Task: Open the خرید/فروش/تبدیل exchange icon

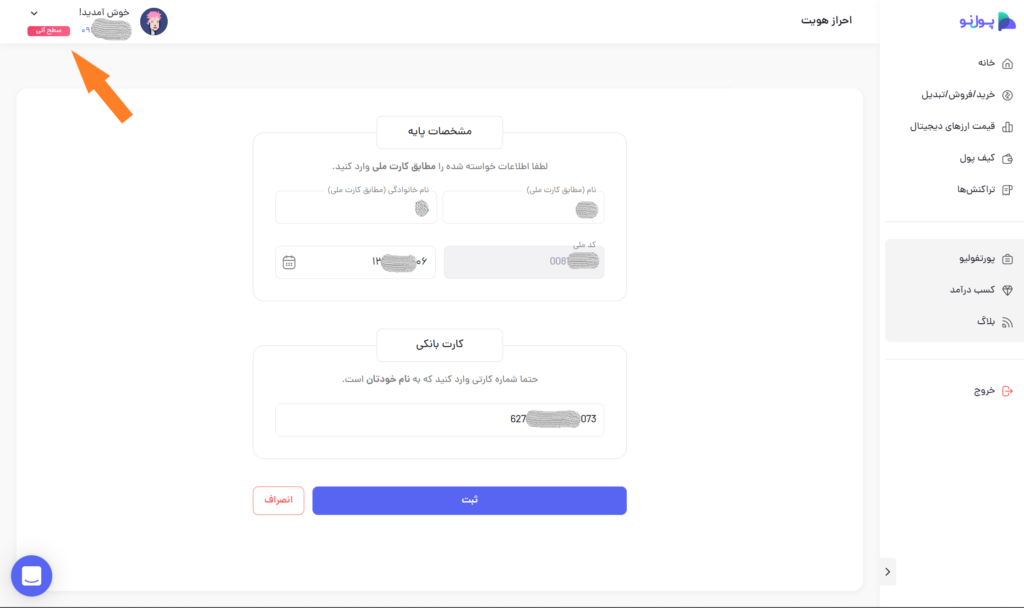Action: (1007, 95)
